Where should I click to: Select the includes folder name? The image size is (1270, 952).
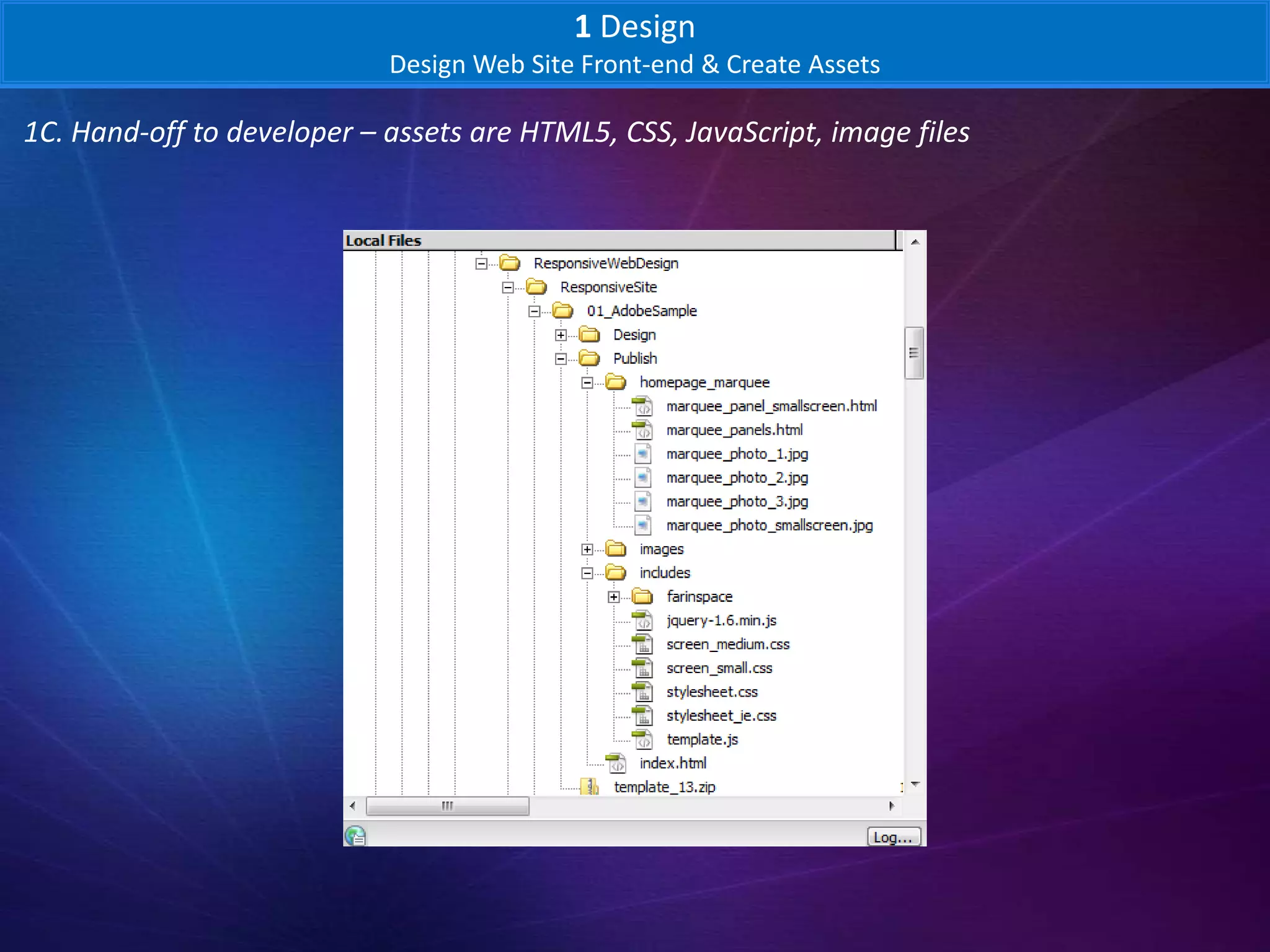coord(665,573)
